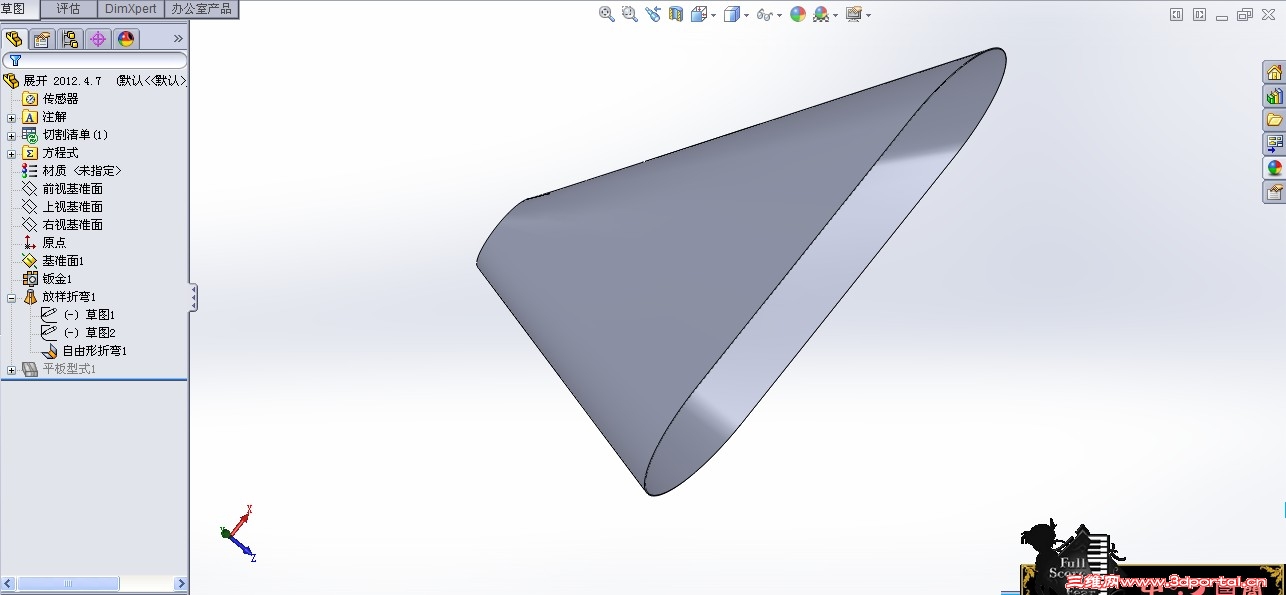This screenshot has height=595, width=1286.
Task: Switch to the ConfigurationManager tab
Action: [x=70, y=39]
